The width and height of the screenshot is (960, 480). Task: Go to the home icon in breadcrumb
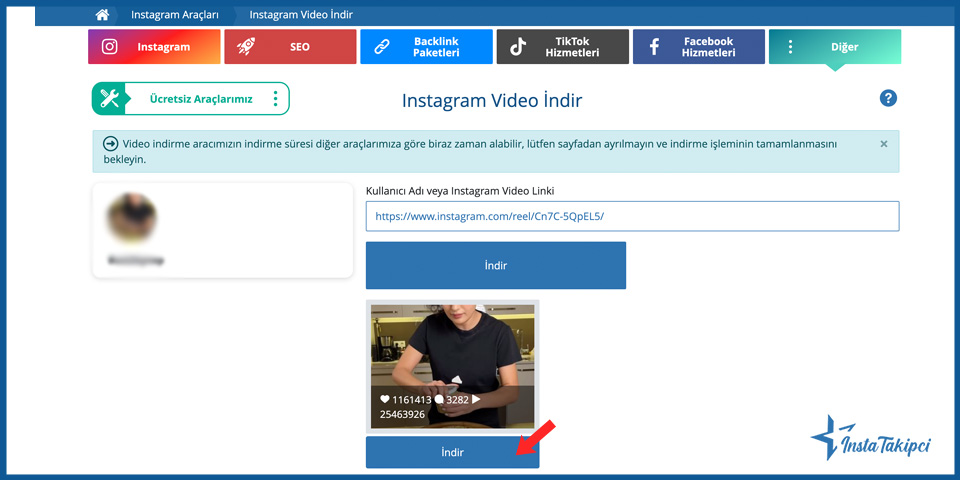click(x=102, y=15)
